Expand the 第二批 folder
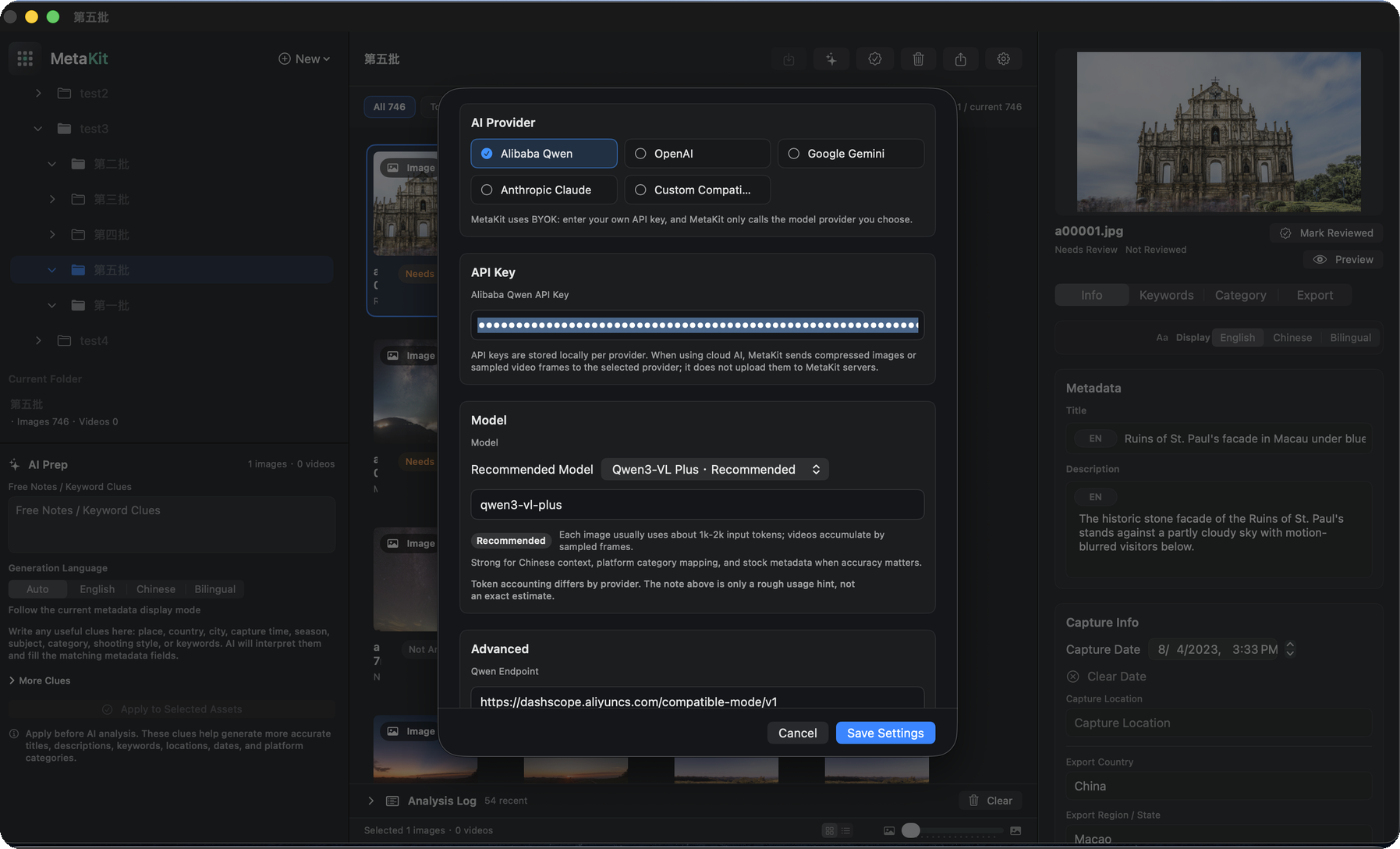The width and height of the screenshot is (1400, 849). [x=51, y=164]
